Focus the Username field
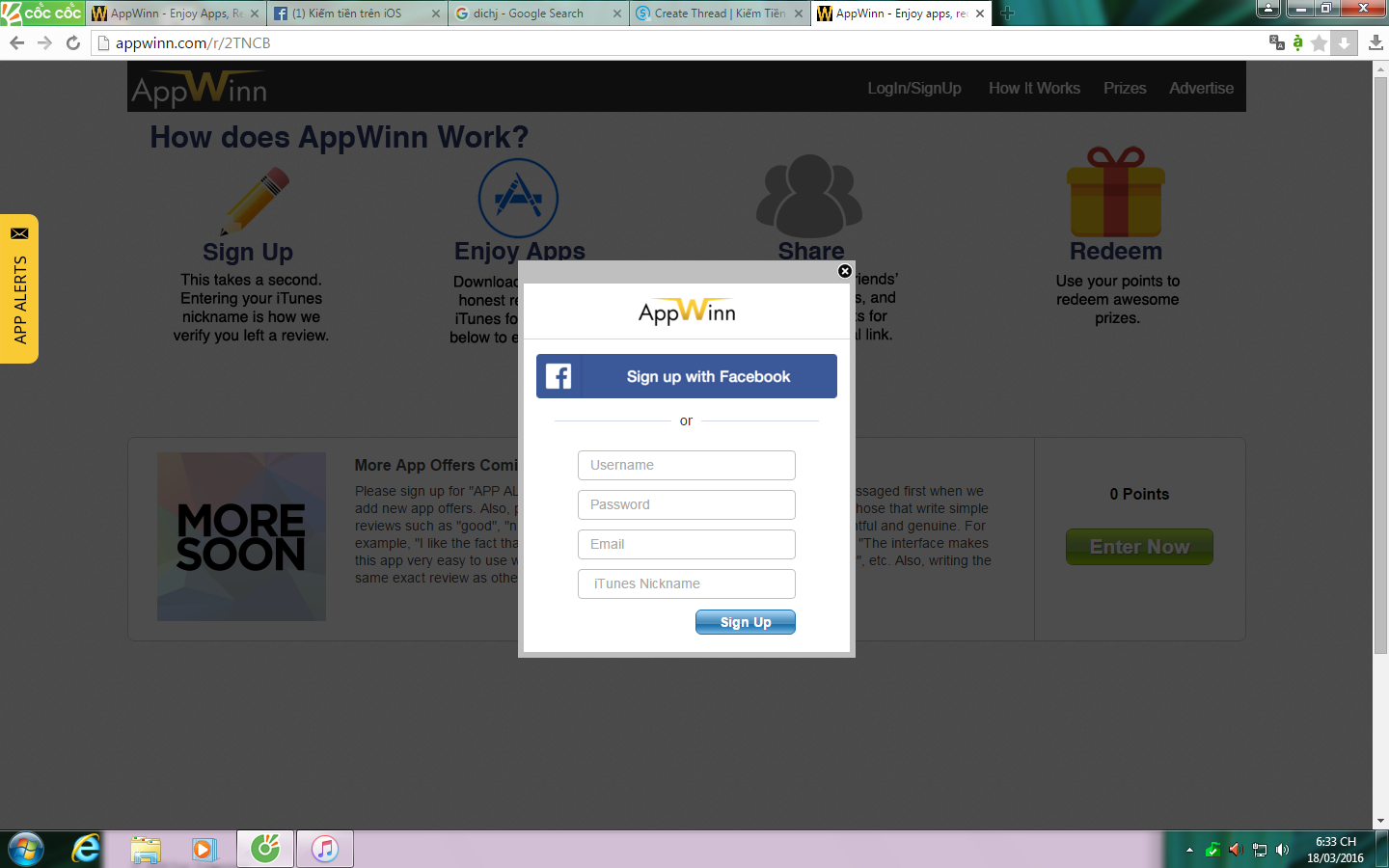The image size is (1389, 868). pos(687,465)
